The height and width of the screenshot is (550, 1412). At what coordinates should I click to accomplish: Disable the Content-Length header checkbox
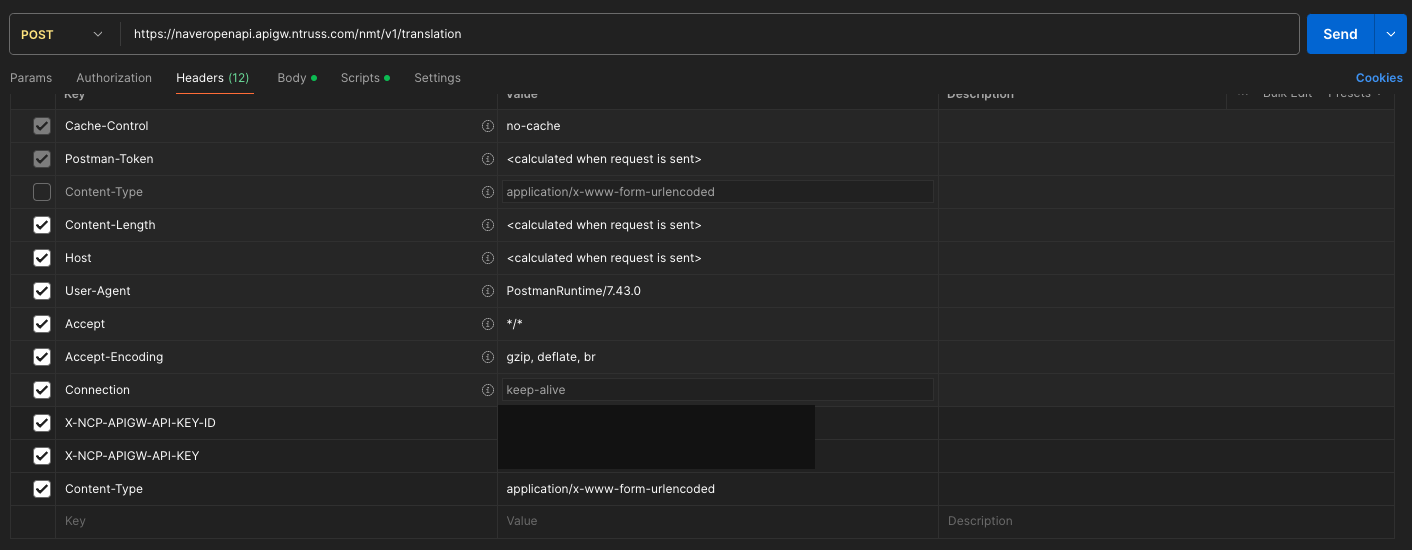point(42,225)
